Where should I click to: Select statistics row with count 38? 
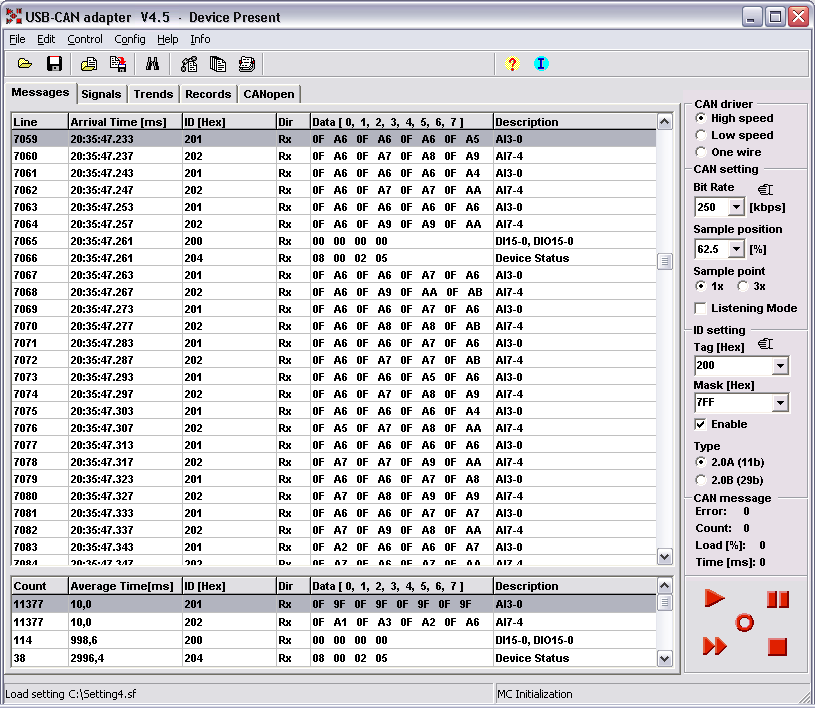click(x=334, y=658)
